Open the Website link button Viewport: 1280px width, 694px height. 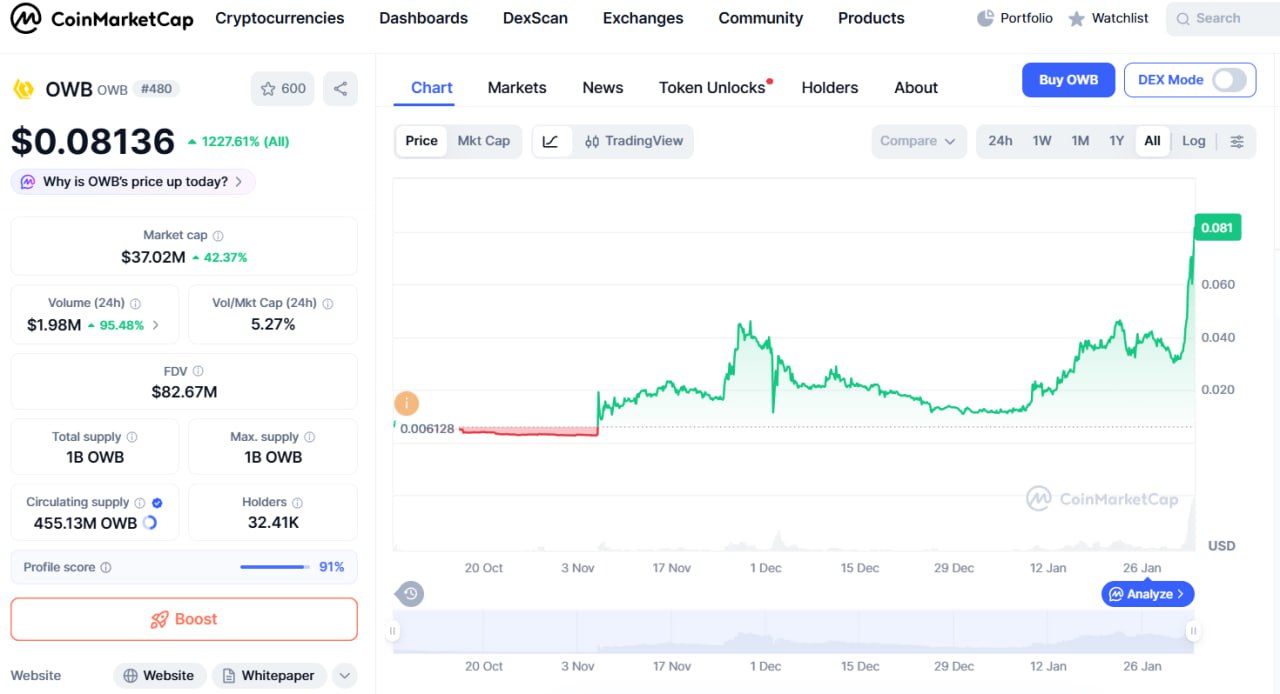pos(160,676)
